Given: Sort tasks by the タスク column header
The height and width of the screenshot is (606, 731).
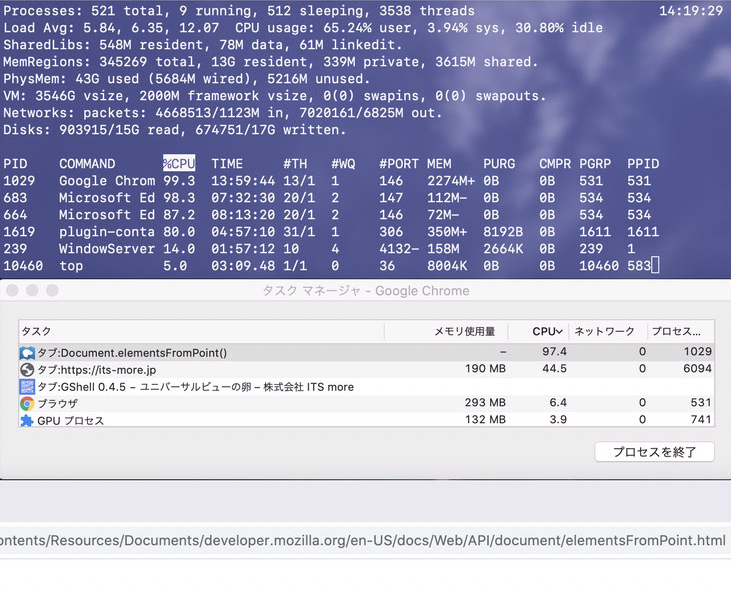Looking at the screenshot, I should pos(200,331).
